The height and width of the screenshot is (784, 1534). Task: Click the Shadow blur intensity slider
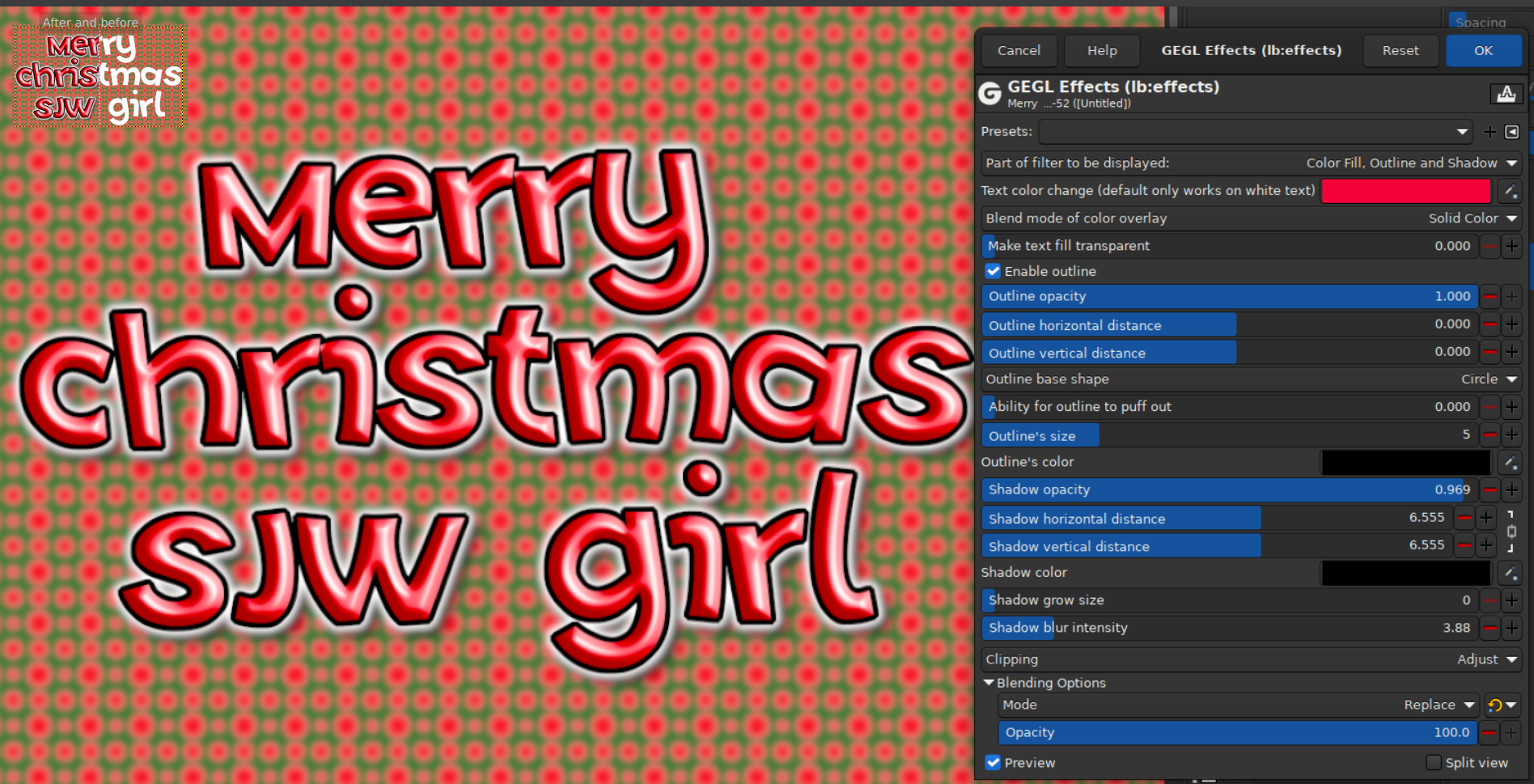coord(1230,628)
